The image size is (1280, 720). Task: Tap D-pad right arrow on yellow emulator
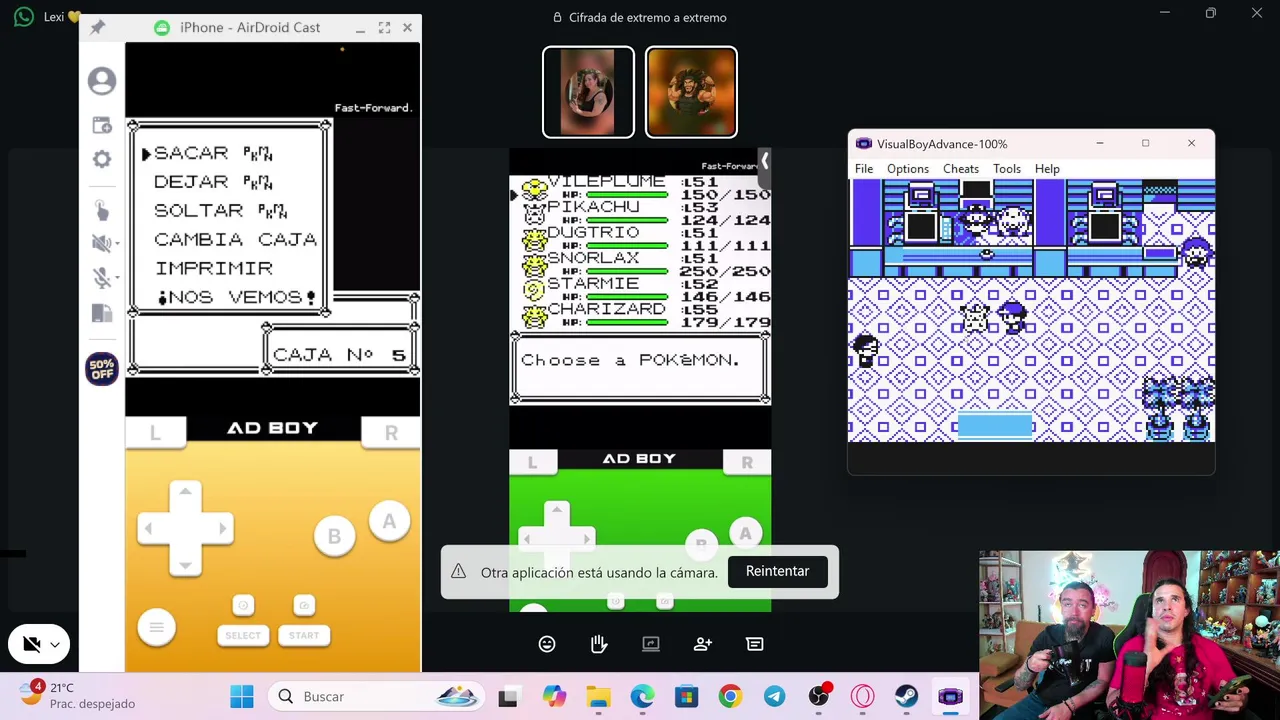click(221, 528)
